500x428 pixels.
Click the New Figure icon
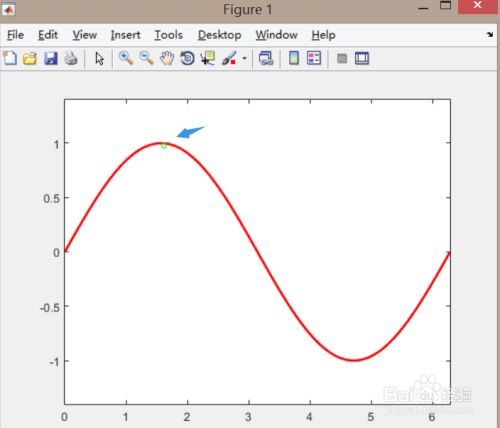click(10, 58)
